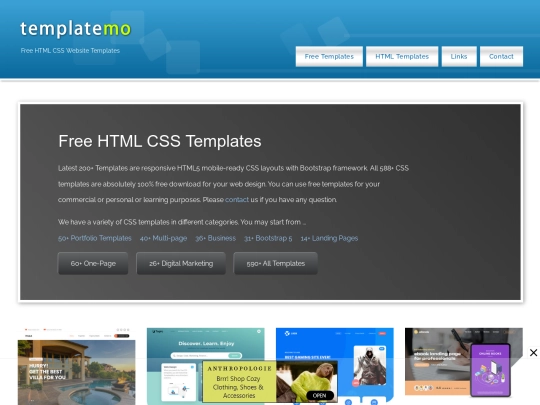This screenshot has width=540, height=405.
Task: Open 40+ Multi-page link
Action: pyautogui.click(x=163, y=238)
